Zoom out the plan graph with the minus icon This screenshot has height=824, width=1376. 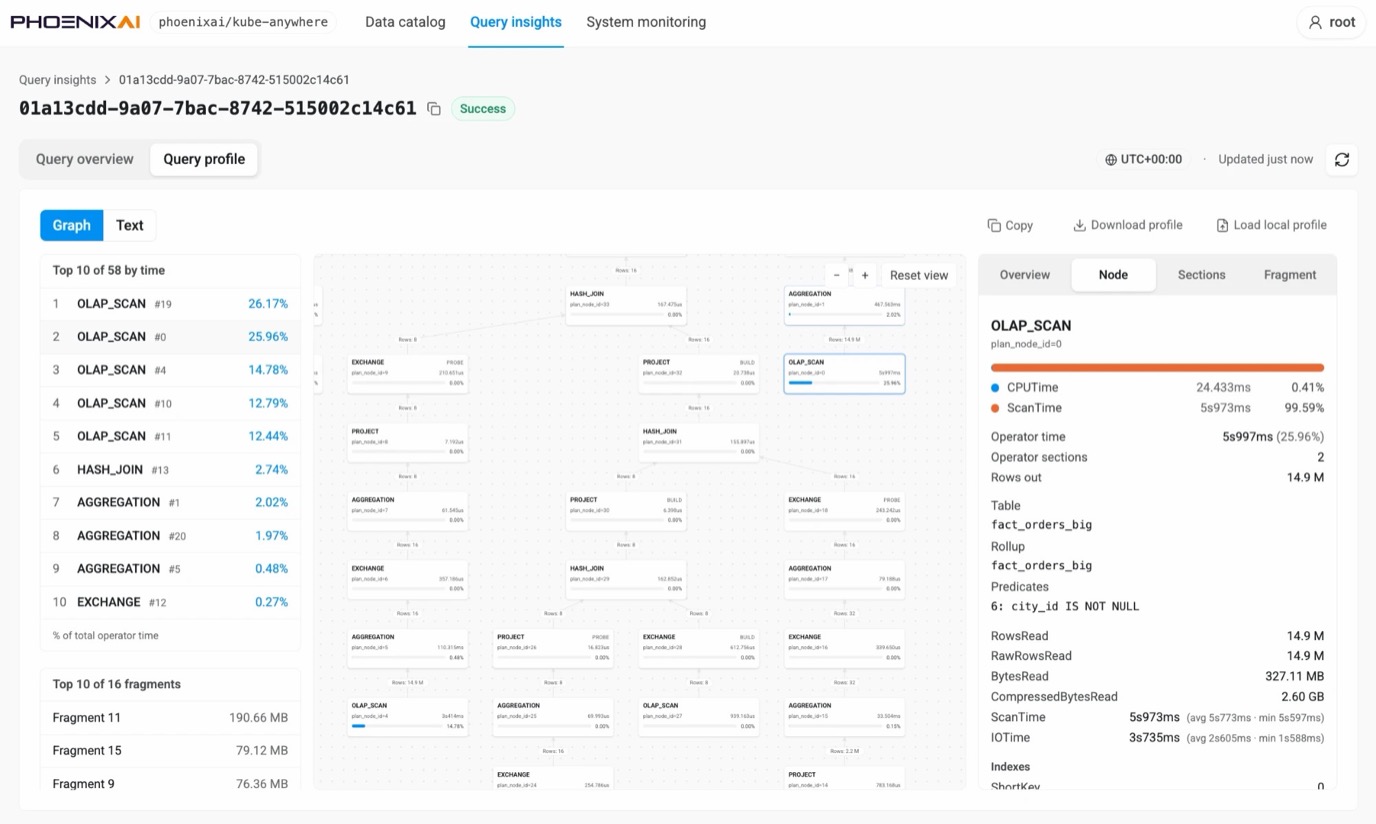click(837, 275)
